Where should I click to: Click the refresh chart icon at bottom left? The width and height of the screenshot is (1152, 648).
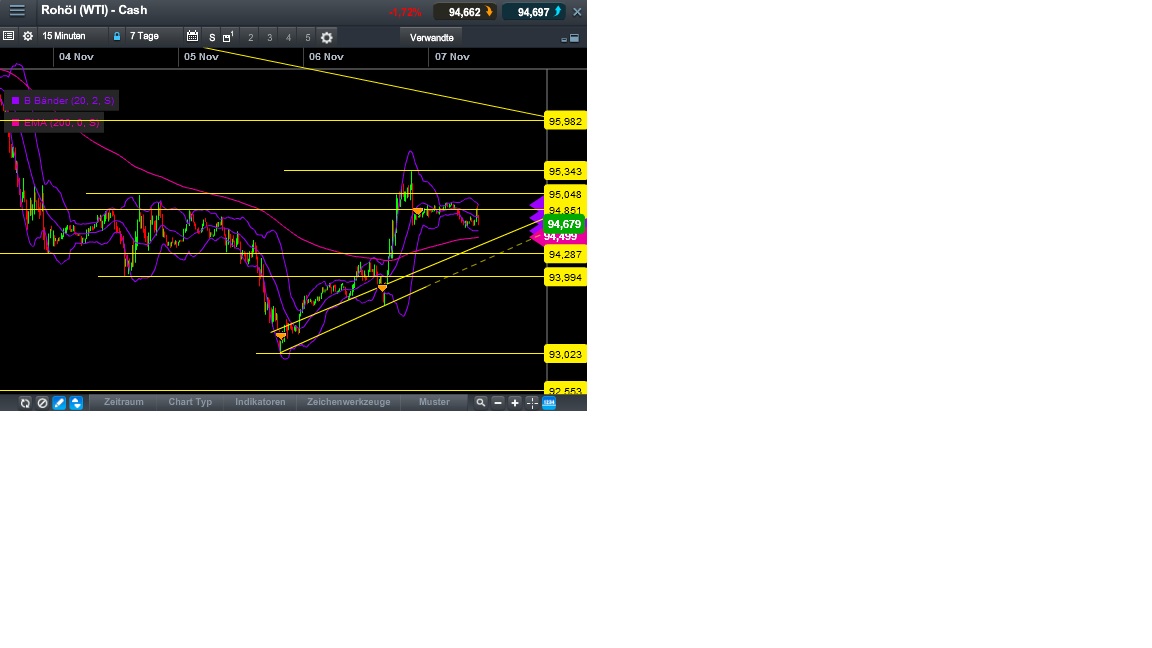(25, 402)
